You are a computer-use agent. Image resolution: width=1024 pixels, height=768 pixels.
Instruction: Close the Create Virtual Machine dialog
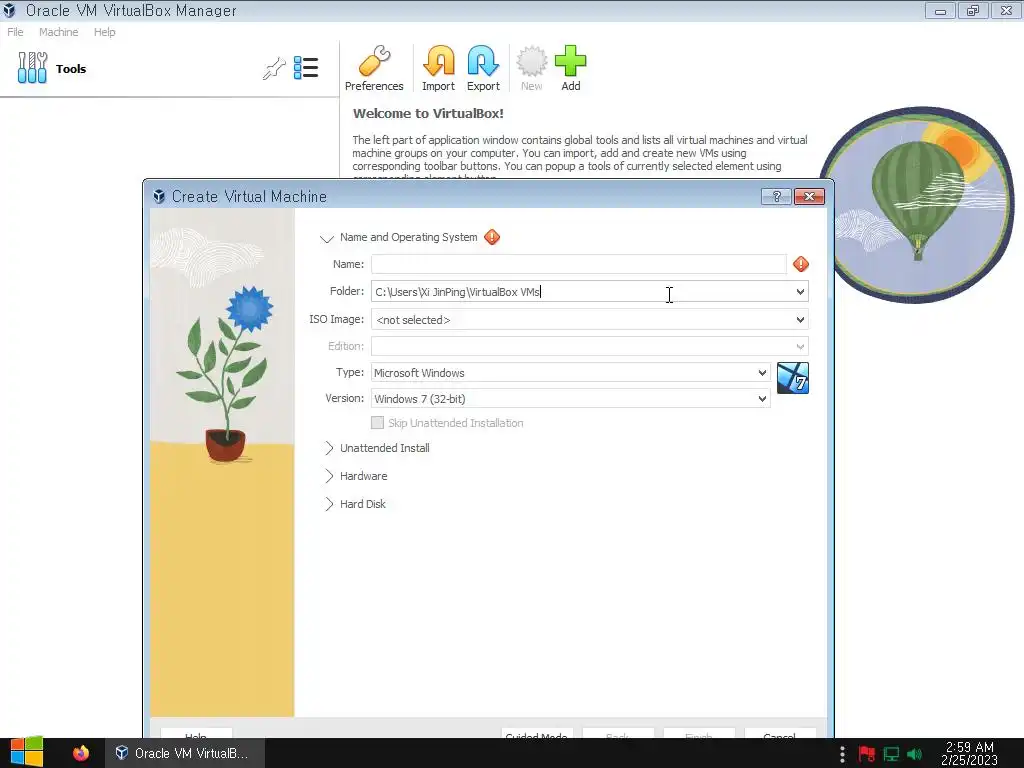tap(809, 197)
